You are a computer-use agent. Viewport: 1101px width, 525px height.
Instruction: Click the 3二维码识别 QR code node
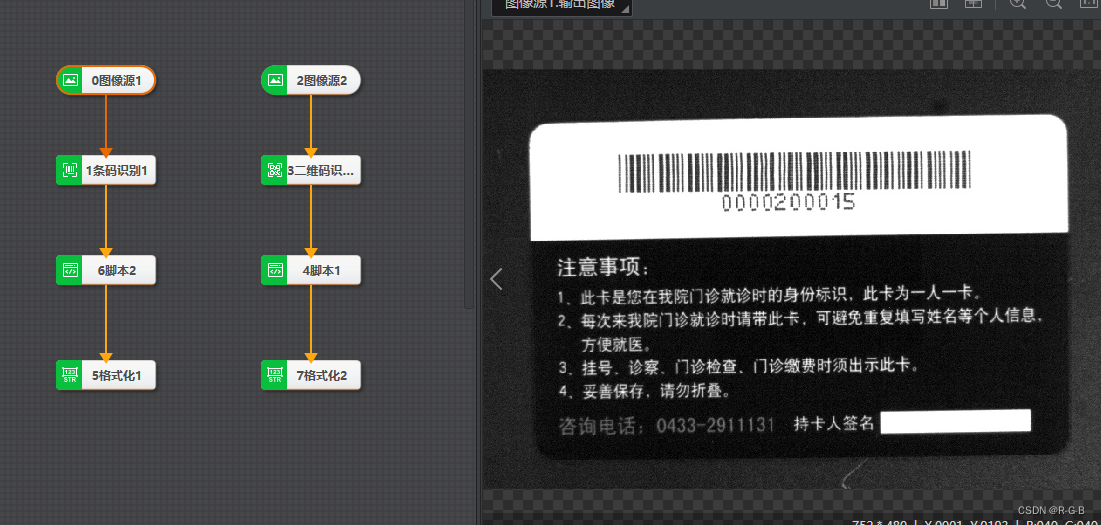(311, 170)
